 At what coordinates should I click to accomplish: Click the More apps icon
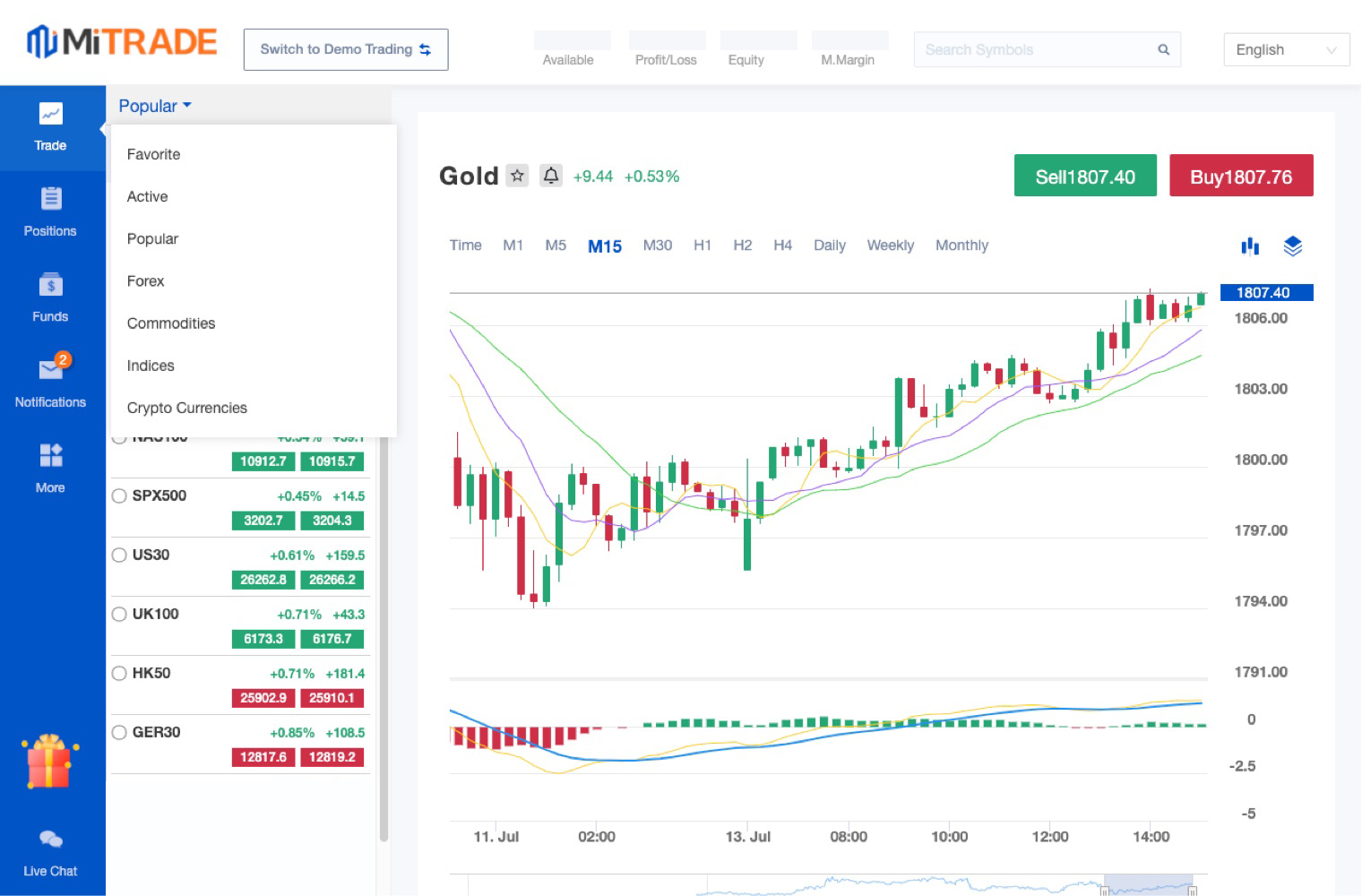coord(51,455)
